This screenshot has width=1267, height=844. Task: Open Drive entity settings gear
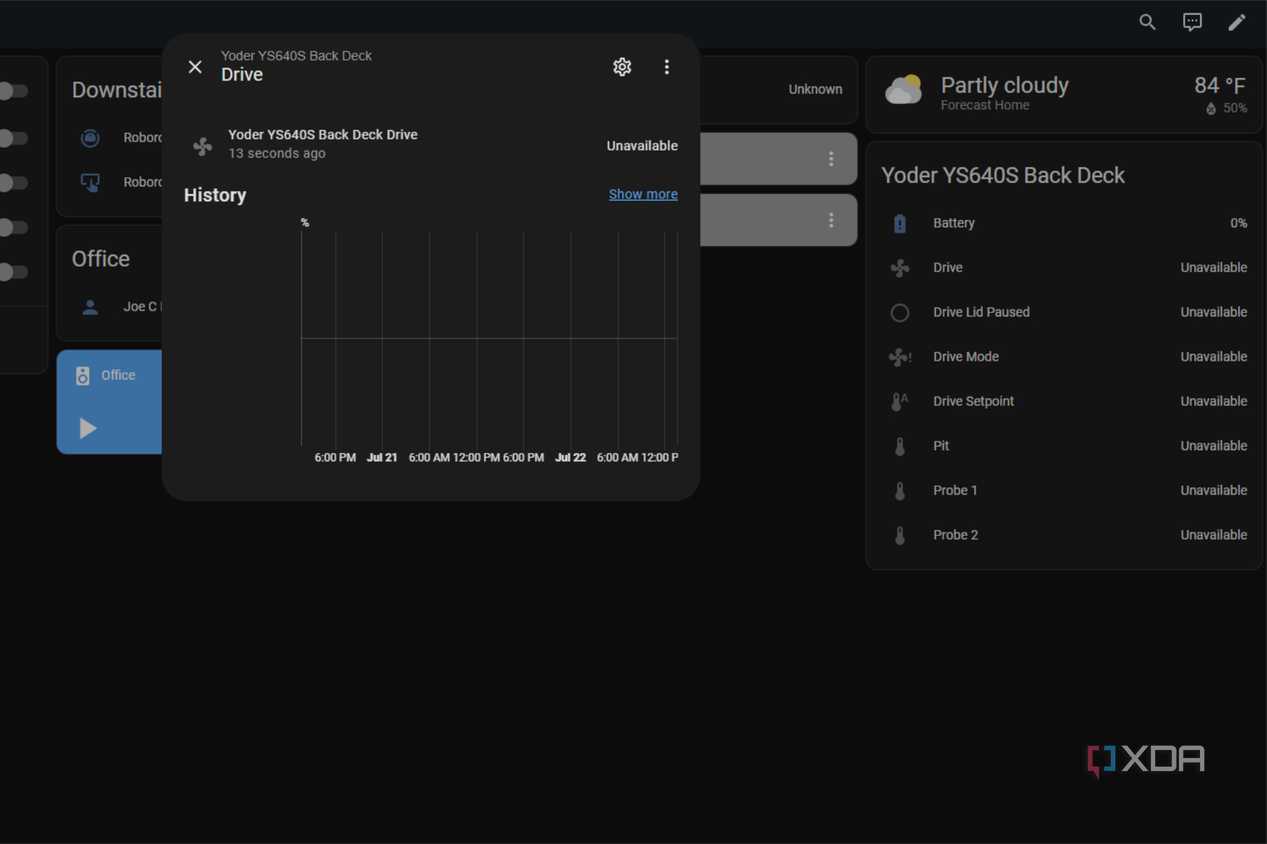[x=622, y=67]
